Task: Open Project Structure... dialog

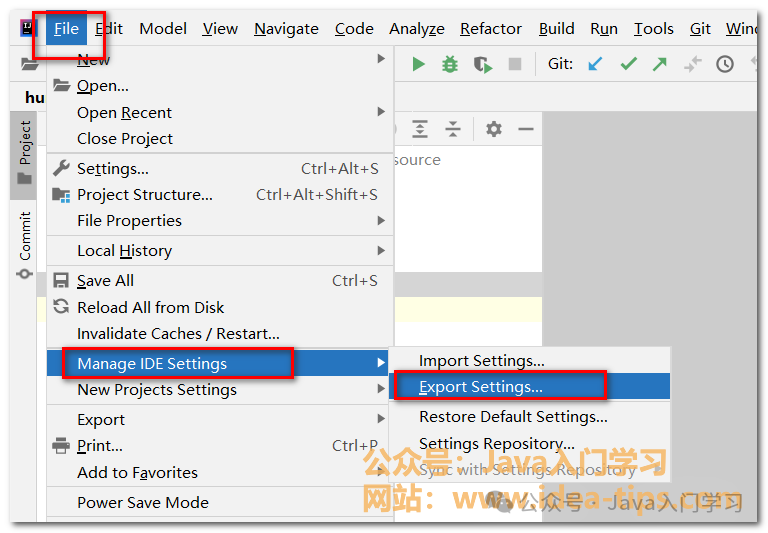Action: pyautogui.click(x=220, y=194)
